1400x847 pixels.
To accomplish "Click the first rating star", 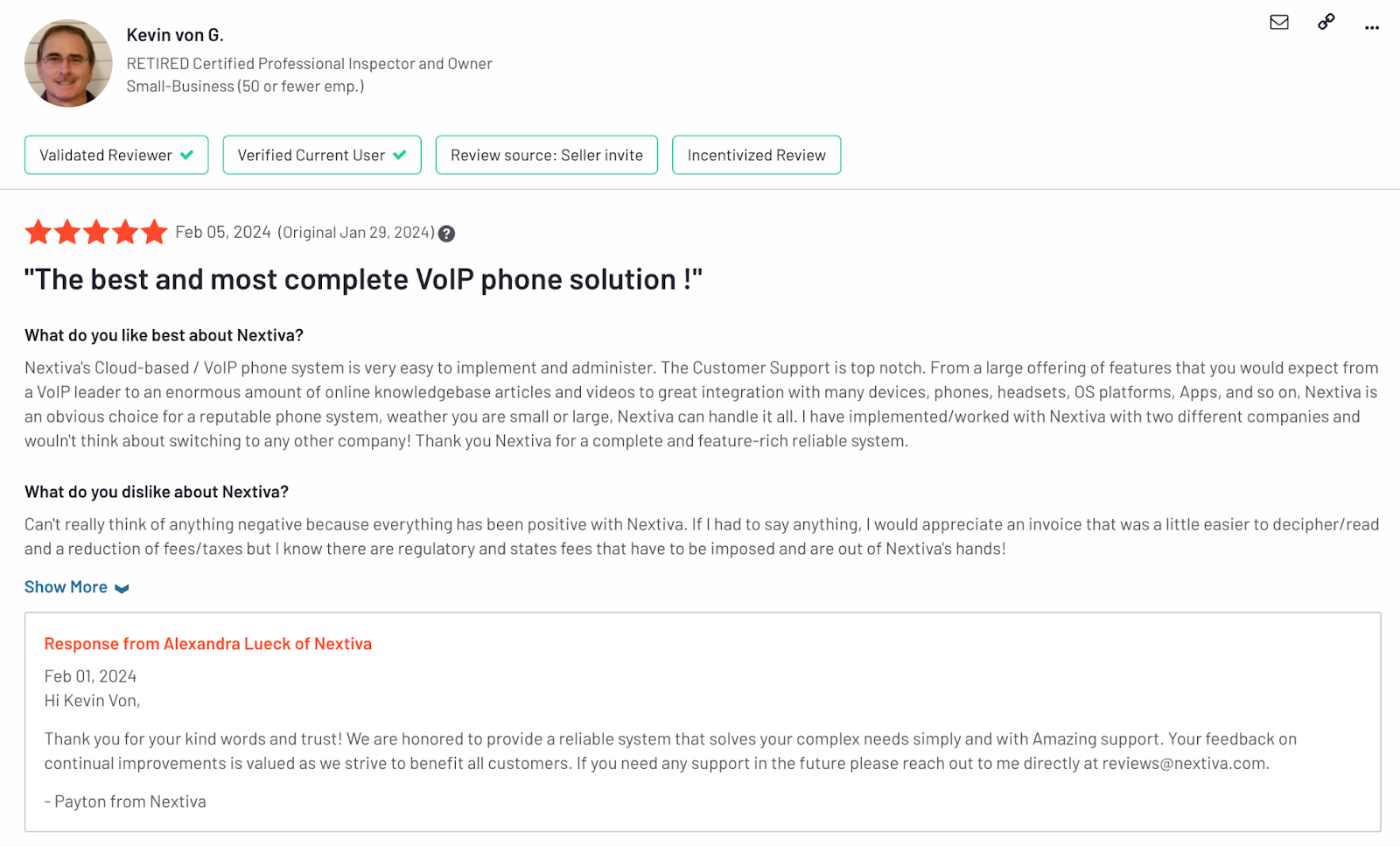I will click(38, 232).
